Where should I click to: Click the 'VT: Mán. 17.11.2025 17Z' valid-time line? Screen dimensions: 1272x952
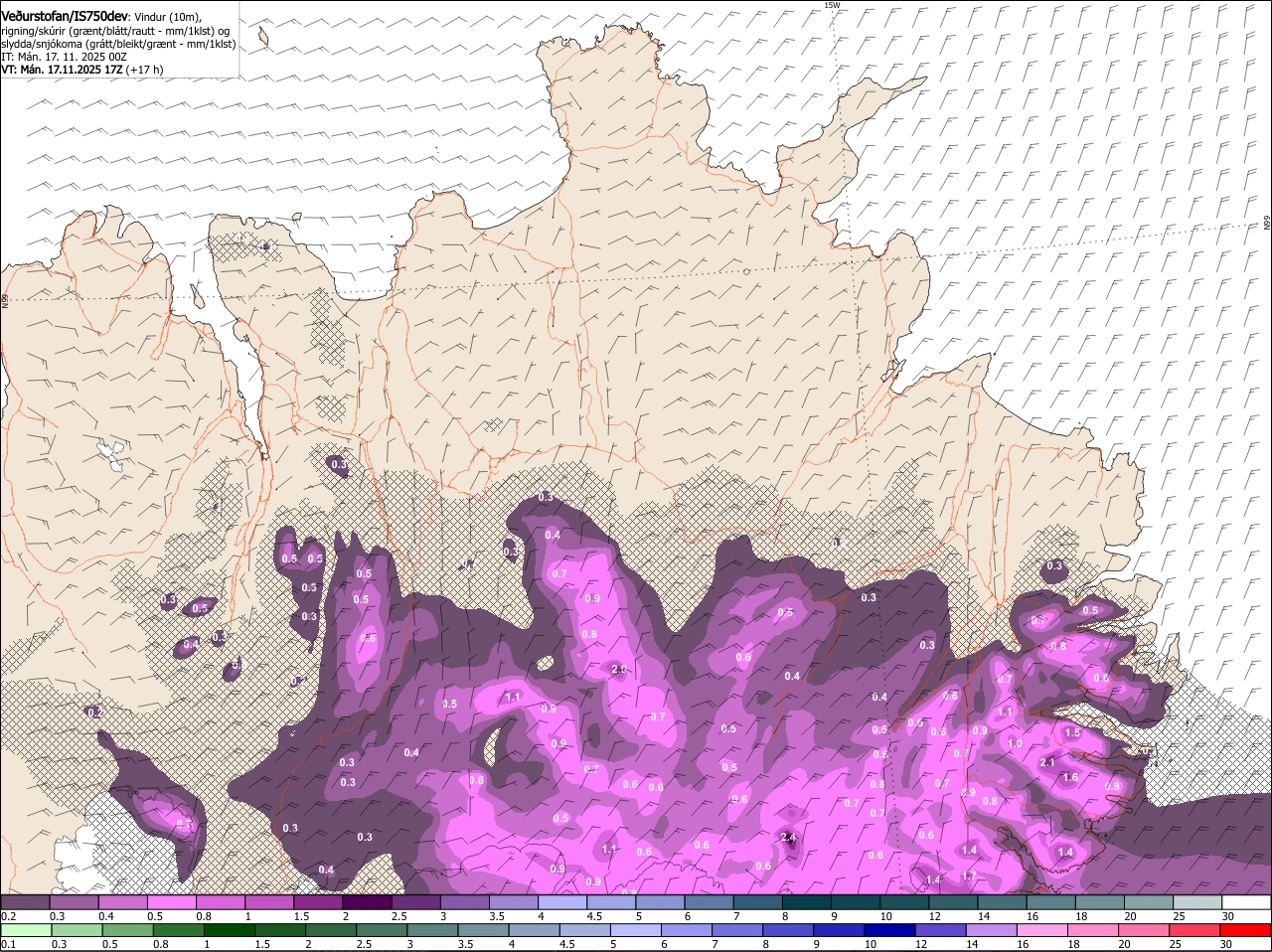(62, 70)
